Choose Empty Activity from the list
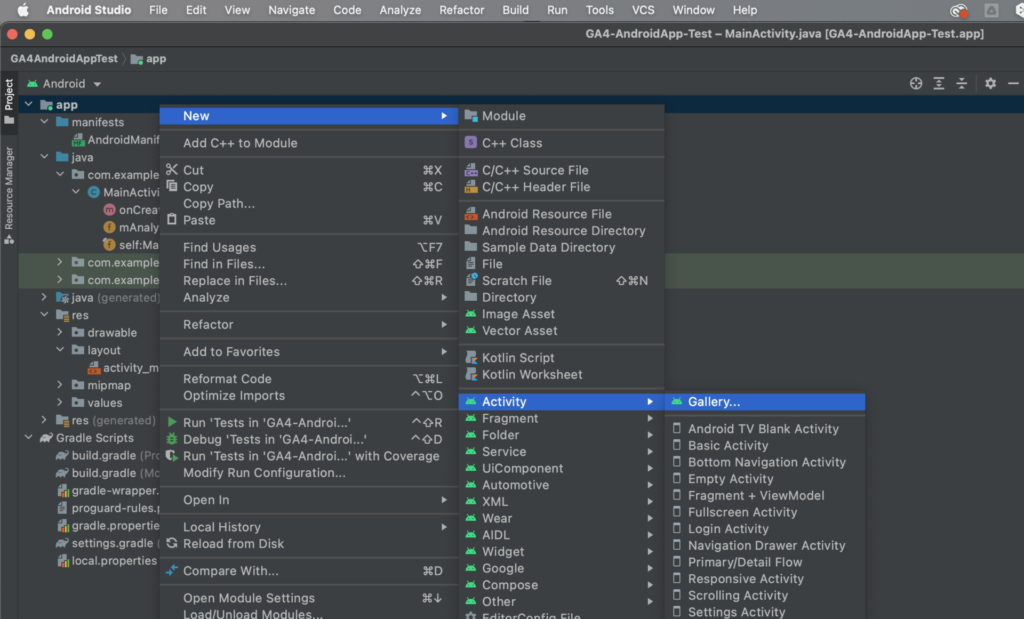The width and height of the screenshot is (1024, 619). coord(730,479)
